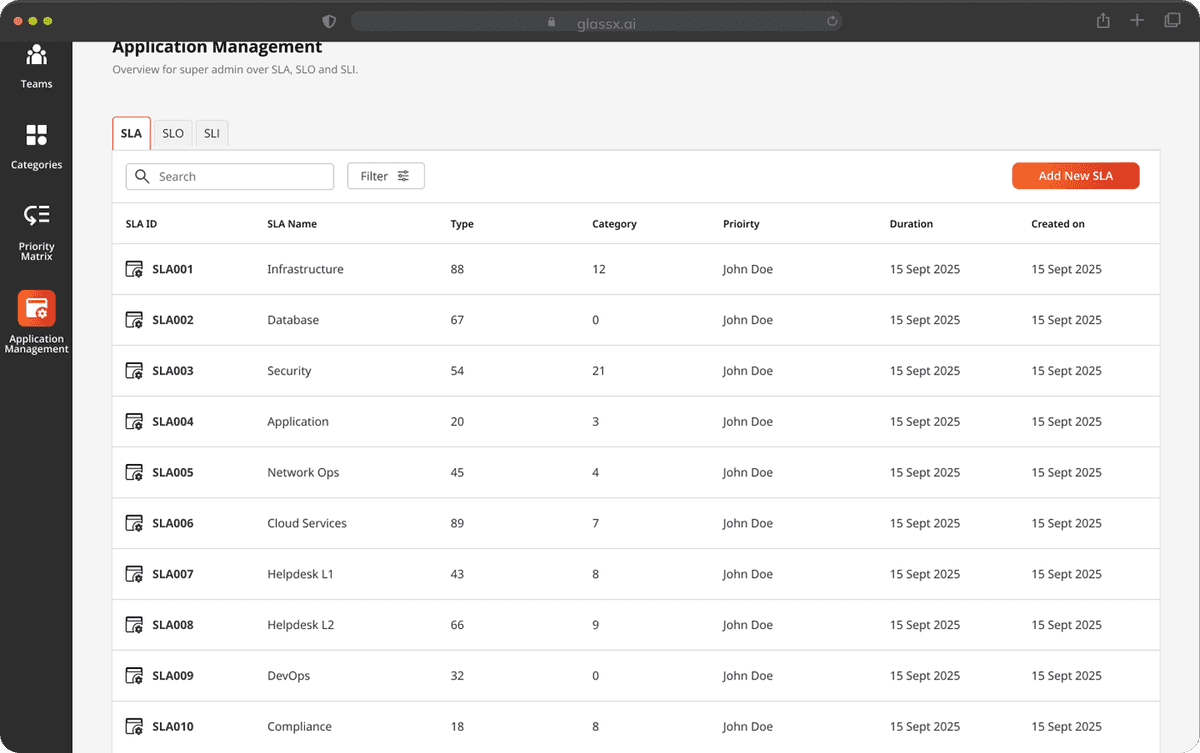Click the Add New SLA button
This screenshot has height=753, width=1200.
pyautogui.click(x=1075, y=176)
